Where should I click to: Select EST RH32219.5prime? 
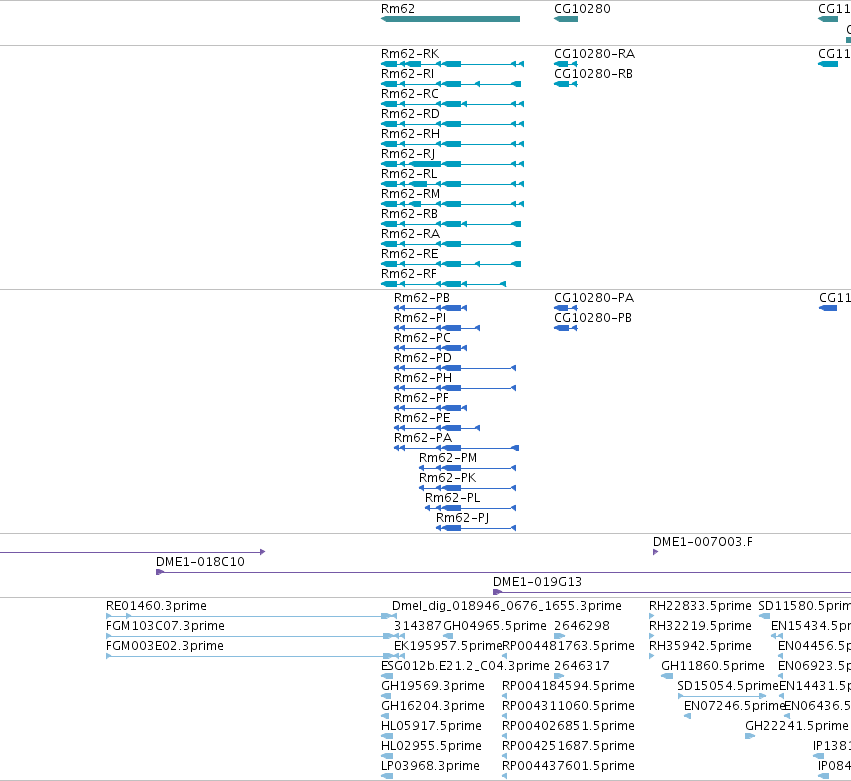coord(652,636)
